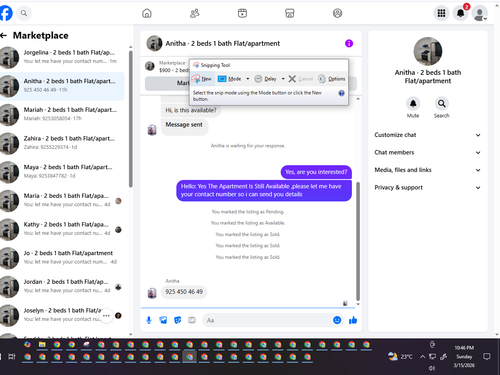Screen dimensions: 500x375
Task: Attach a photo icon in composer
Action: tap(163, 320)
